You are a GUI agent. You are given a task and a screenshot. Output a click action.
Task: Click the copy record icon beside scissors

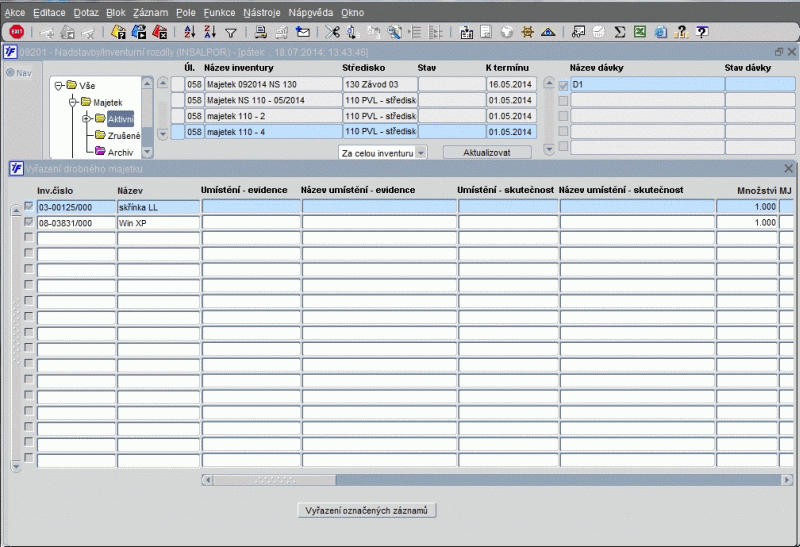tap(353, 32)
